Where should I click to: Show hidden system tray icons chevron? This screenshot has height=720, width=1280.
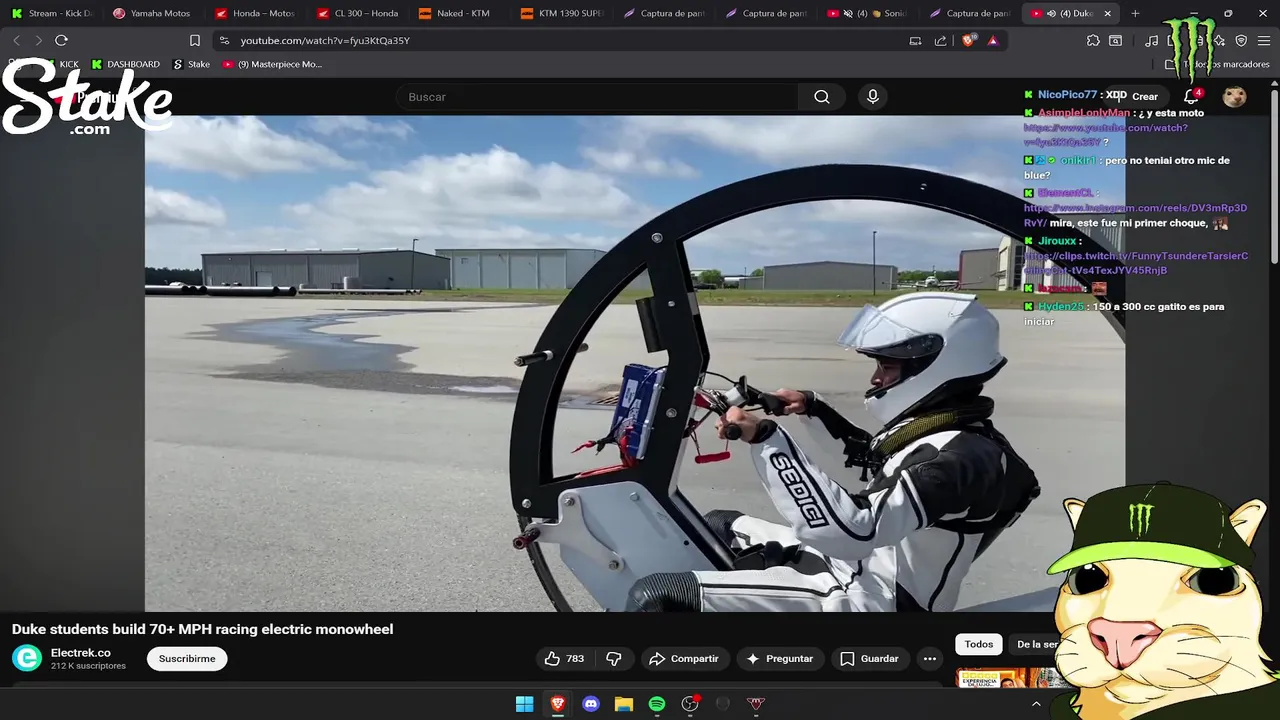(1036, 704)
